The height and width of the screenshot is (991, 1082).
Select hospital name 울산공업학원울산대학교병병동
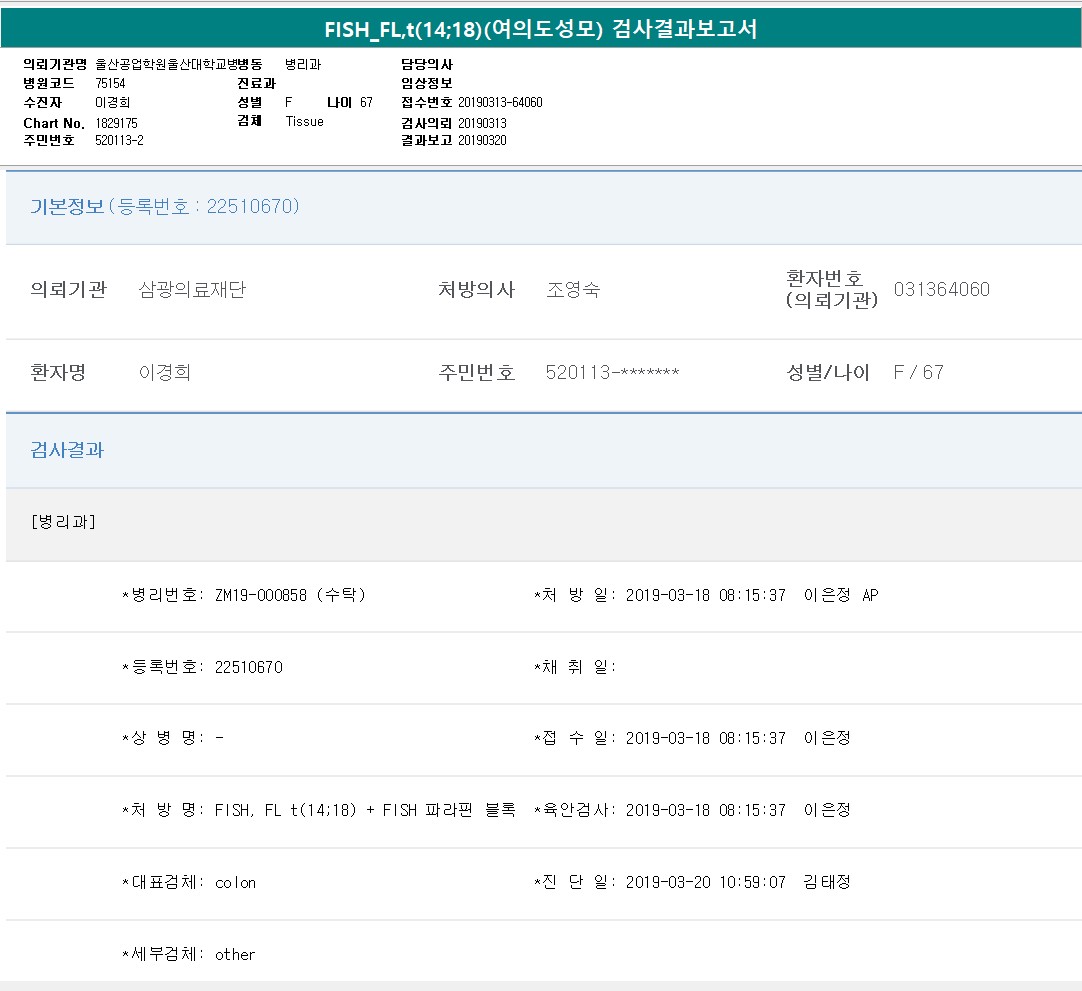[179, 64]
